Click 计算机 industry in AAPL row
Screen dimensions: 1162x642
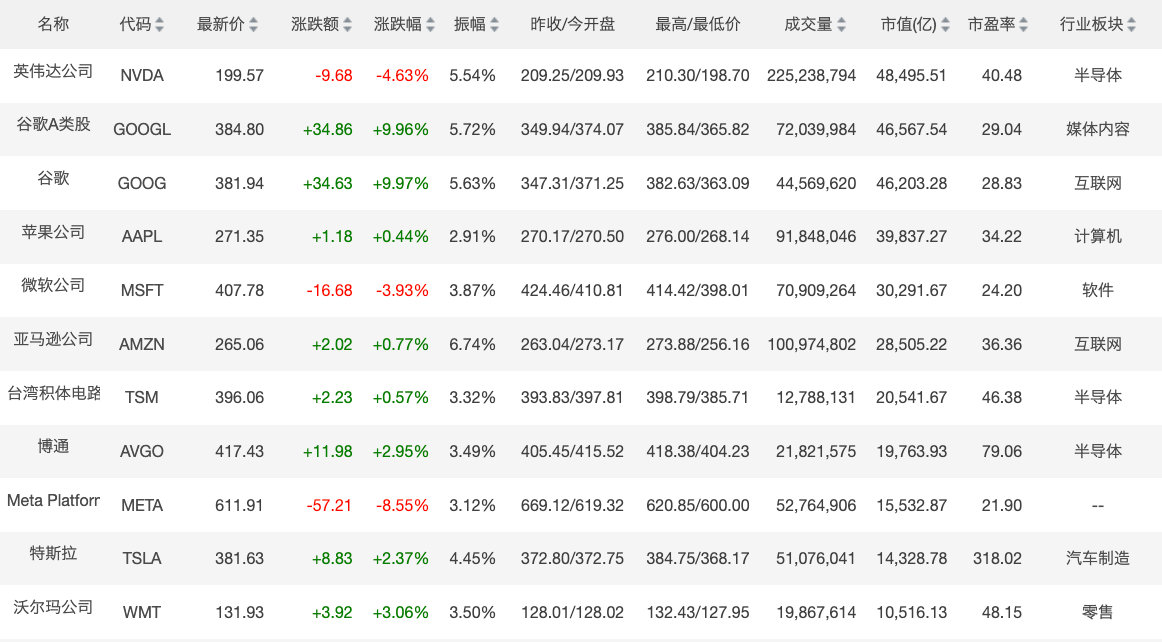[1098, 236]
